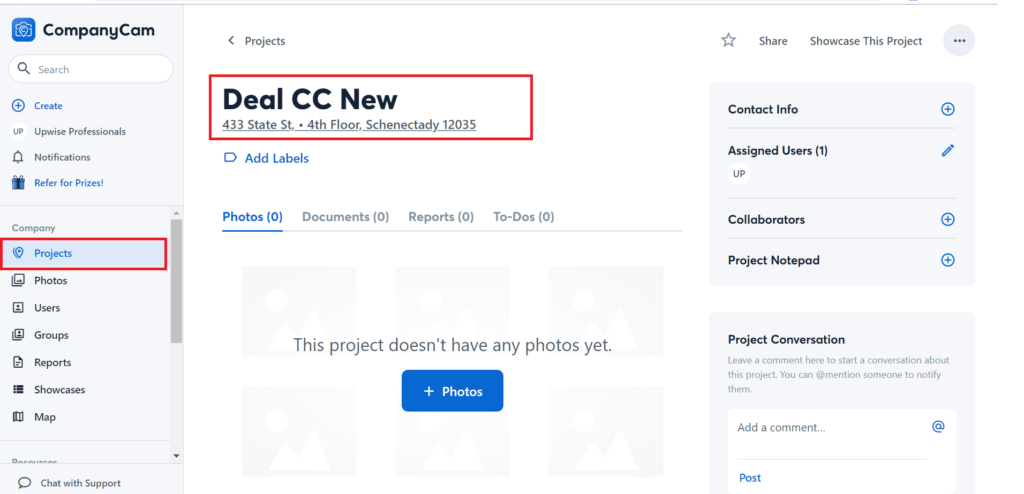
Task: Edit assigned users with pencil icon
Action: [948, 150]
